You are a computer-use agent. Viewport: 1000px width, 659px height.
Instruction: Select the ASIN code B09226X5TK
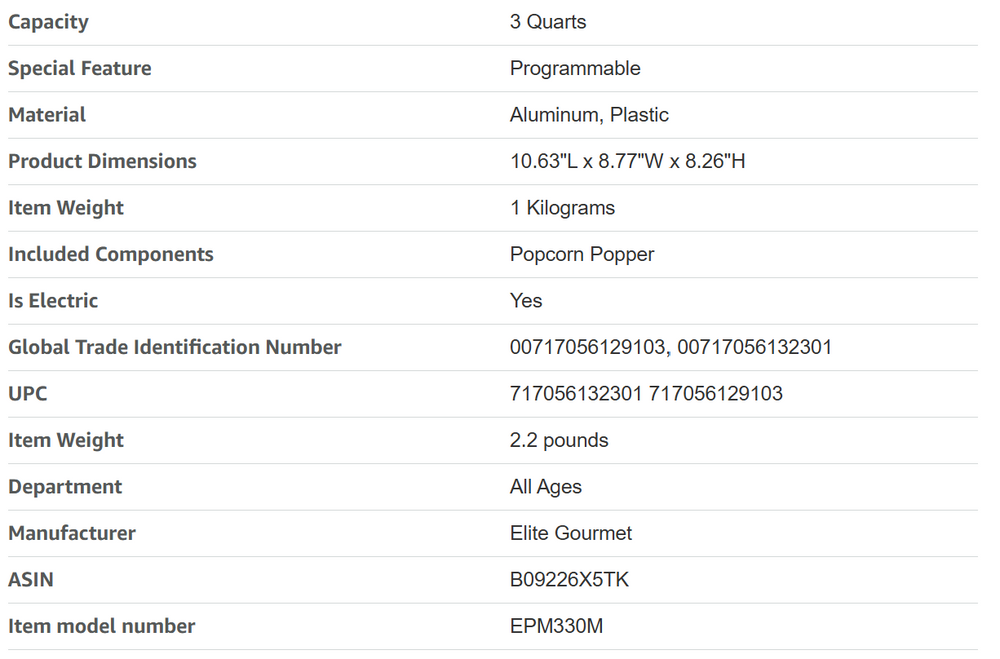[x=570, y=580]
